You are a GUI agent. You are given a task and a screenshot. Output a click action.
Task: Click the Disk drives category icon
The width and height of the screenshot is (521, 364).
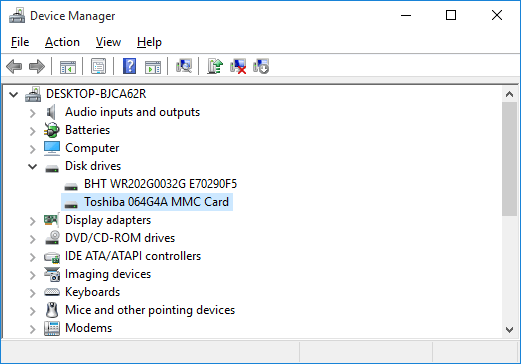point(52,168)
